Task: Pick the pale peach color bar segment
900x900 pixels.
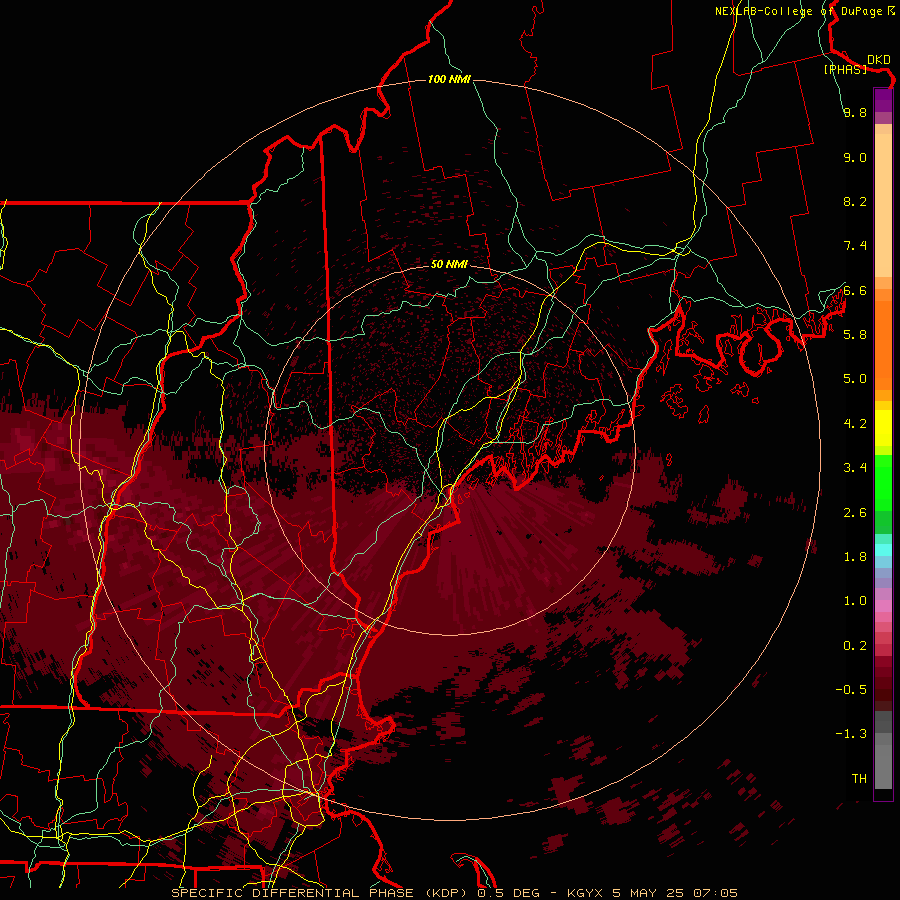Action: pos(883,207)
